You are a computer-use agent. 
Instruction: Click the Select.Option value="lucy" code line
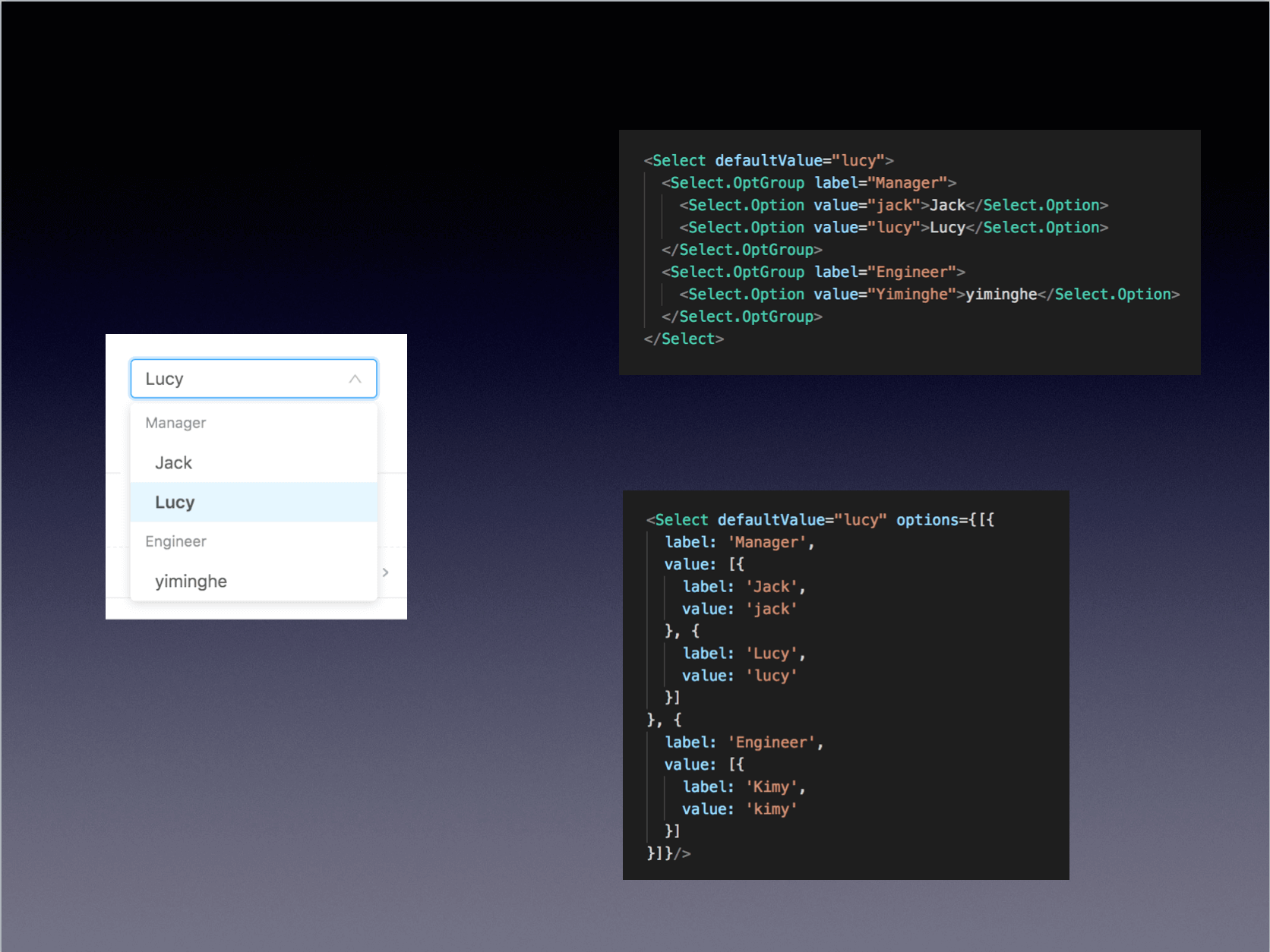pyautogui.click(x=893, y=228)
